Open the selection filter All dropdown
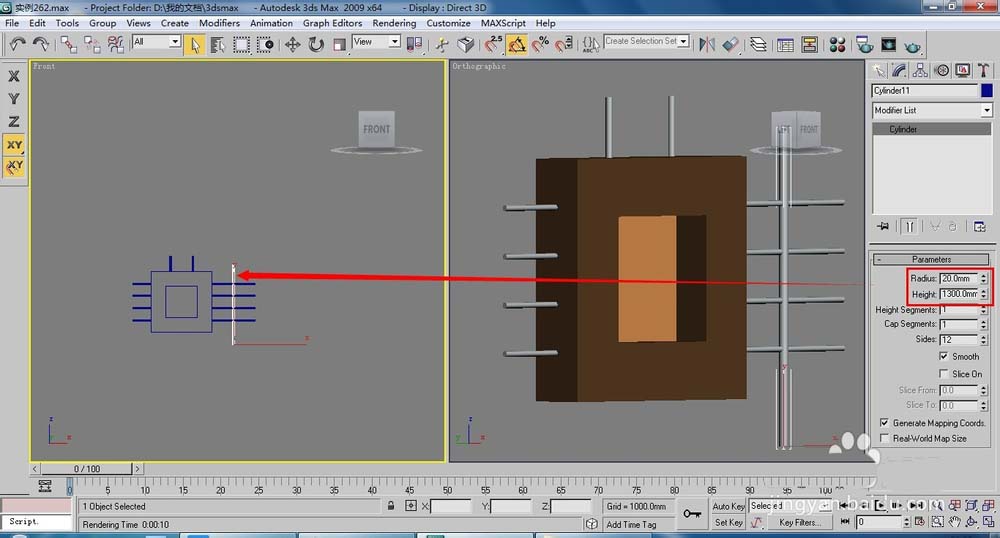The height and width of the screenshot is (538, 1000). pos(156,41)
